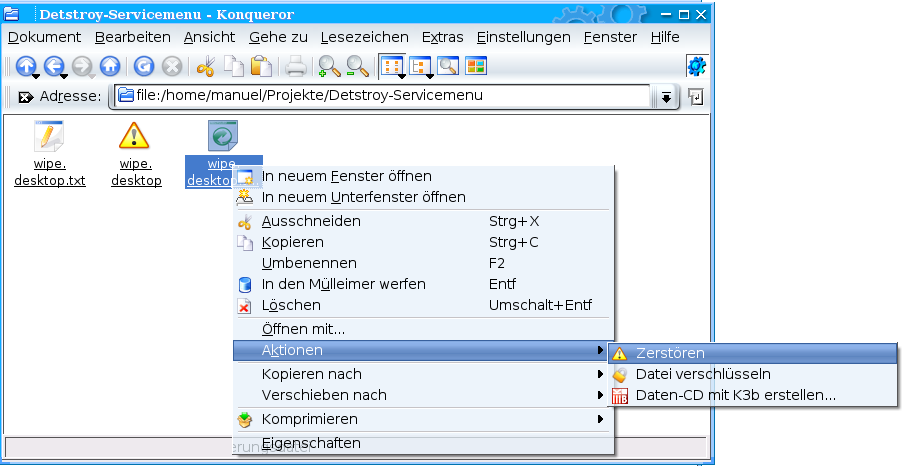Click the address URL input field

[383, 96]
